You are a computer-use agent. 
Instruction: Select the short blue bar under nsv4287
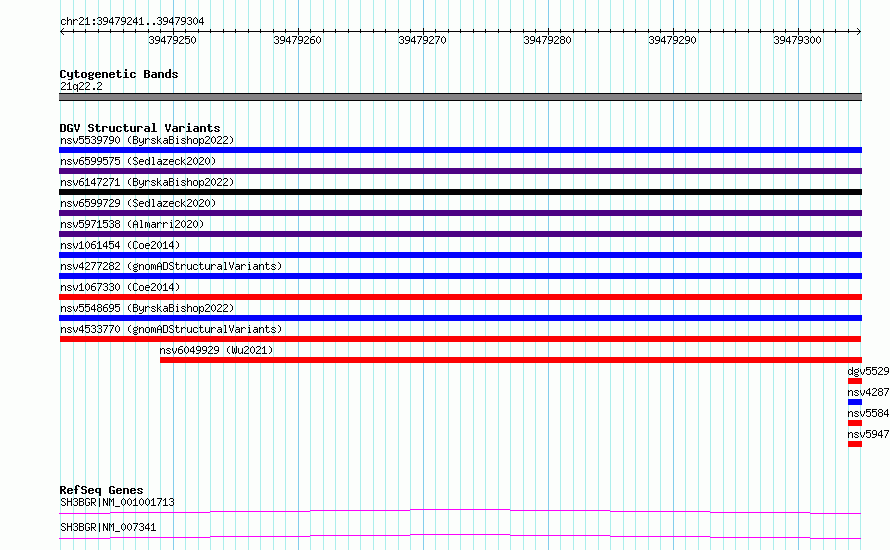tap(855, 402)
